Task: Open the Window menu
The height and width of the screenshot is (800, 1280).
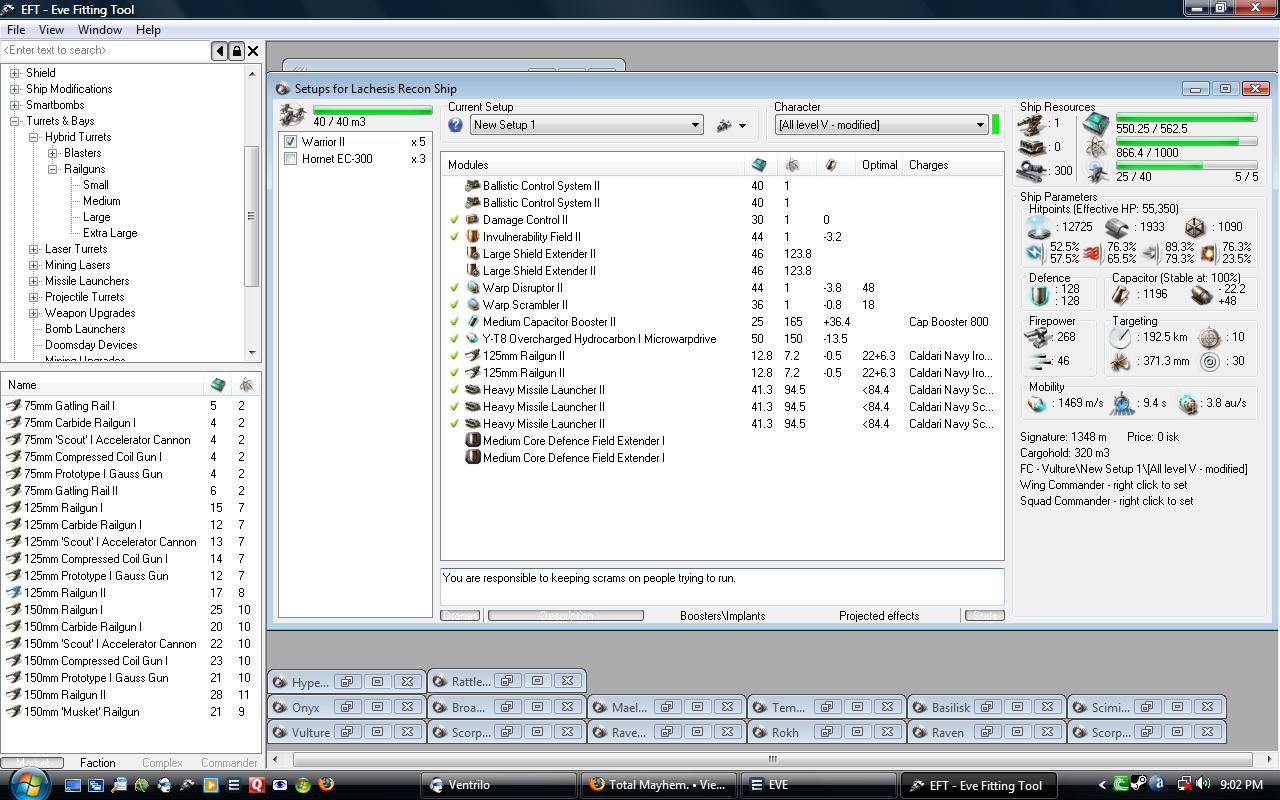Action: pos(100,30)
